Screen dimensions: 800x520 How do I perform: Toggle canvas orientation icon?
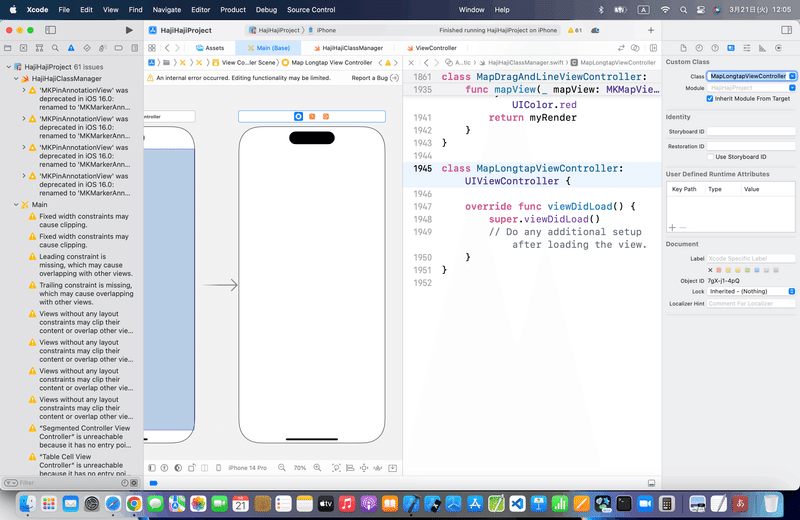tap(192, 467)
